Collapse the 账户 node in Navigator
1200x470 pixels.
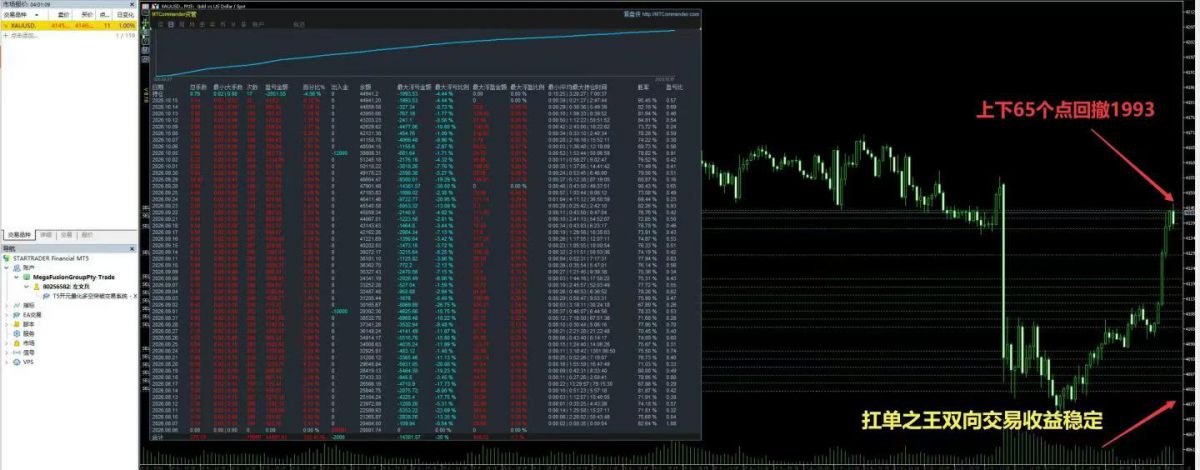point(7,268)
